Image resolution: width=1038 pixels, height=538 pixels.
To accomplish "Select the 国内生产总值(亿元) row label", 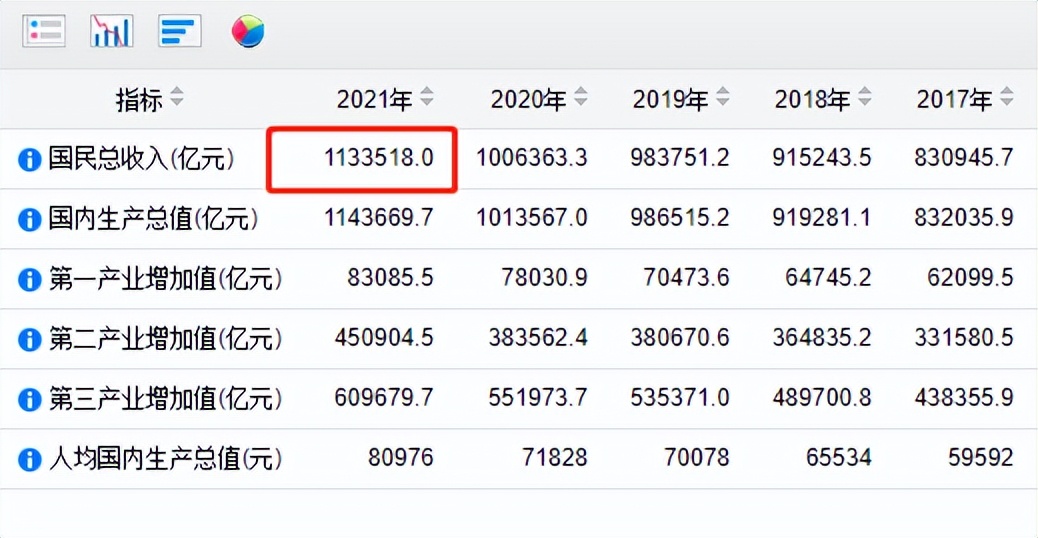I will (153, 218).
